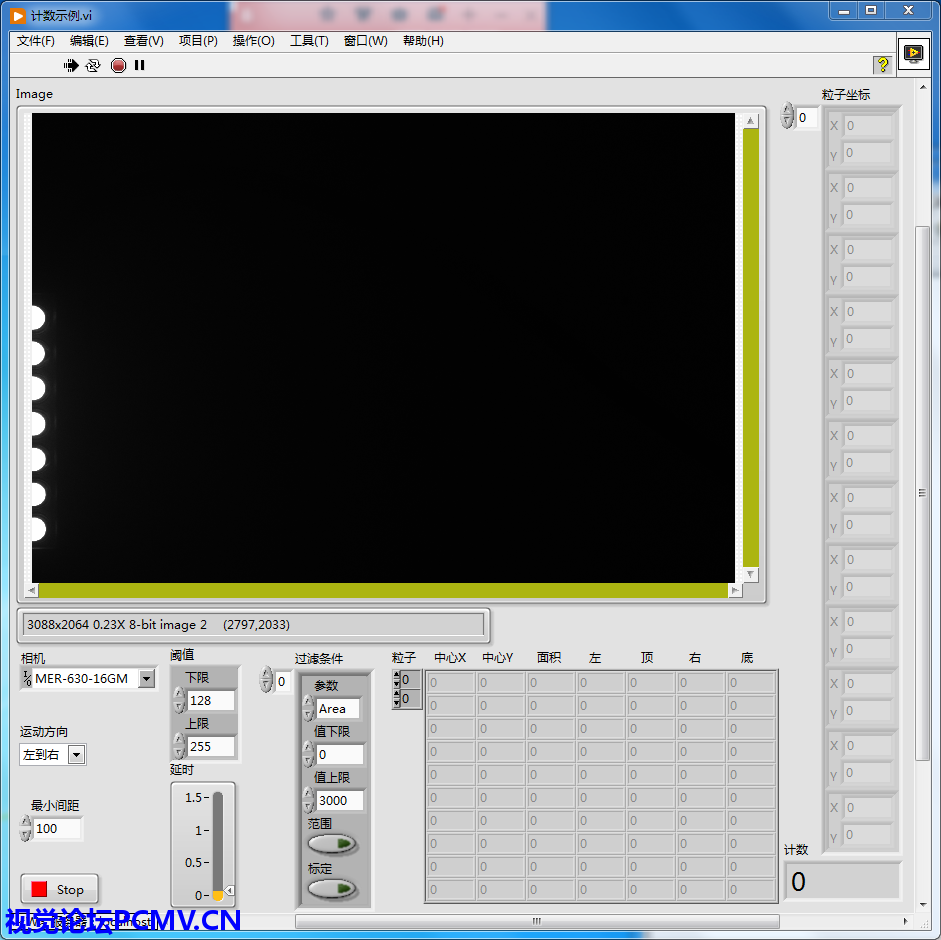Click the Run Continuously toolbar icon

(93, 65)
